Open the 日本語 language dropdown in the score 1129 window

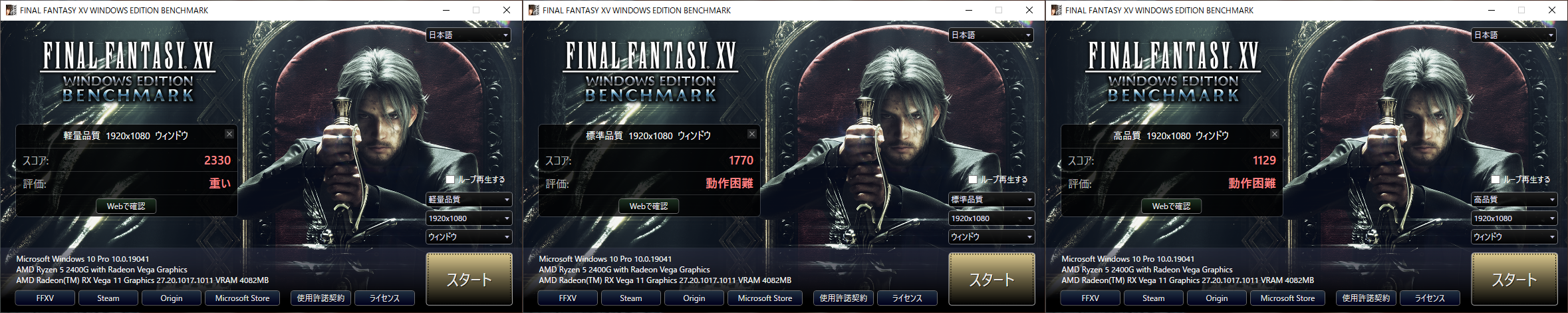tap(1514, 35)
